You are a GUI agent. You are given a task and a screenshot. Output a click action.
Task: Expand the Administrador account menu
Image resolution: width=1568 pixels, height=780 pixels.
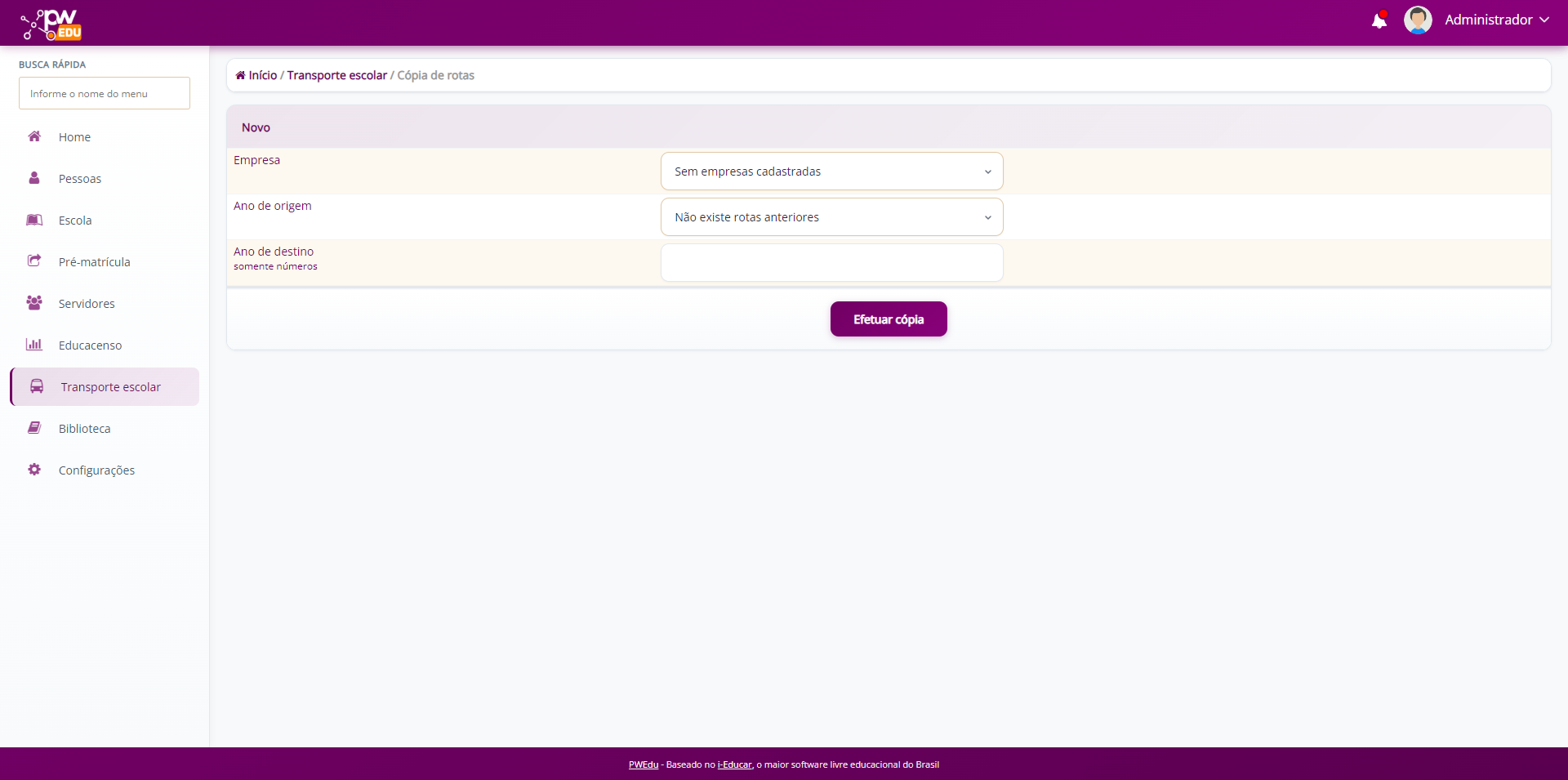pyautogui.click(x=1496, y=20)
